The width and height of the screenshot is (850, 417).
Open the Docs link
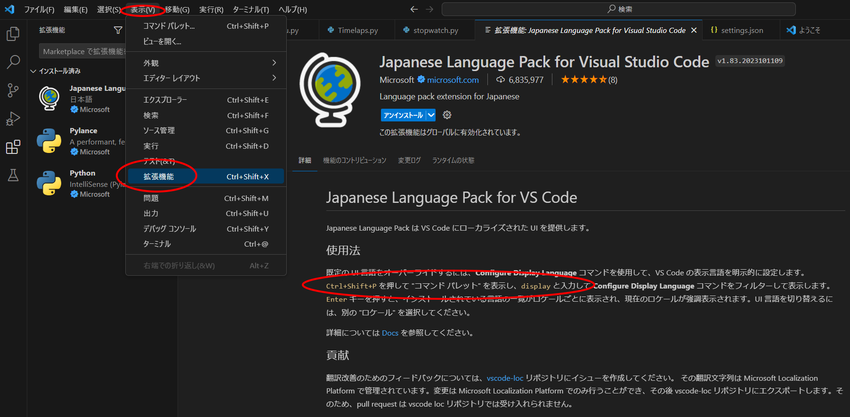click(x=390, y=332)
